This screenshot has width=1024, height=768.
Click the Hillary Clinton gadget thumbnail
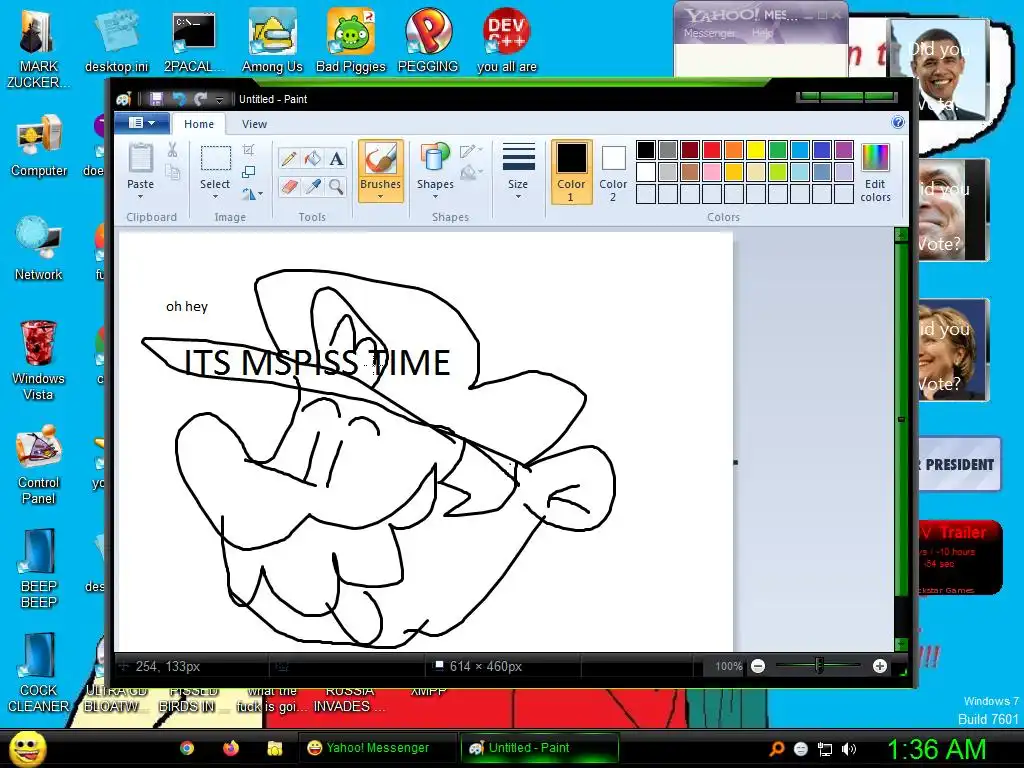click(x=953, y=349)
